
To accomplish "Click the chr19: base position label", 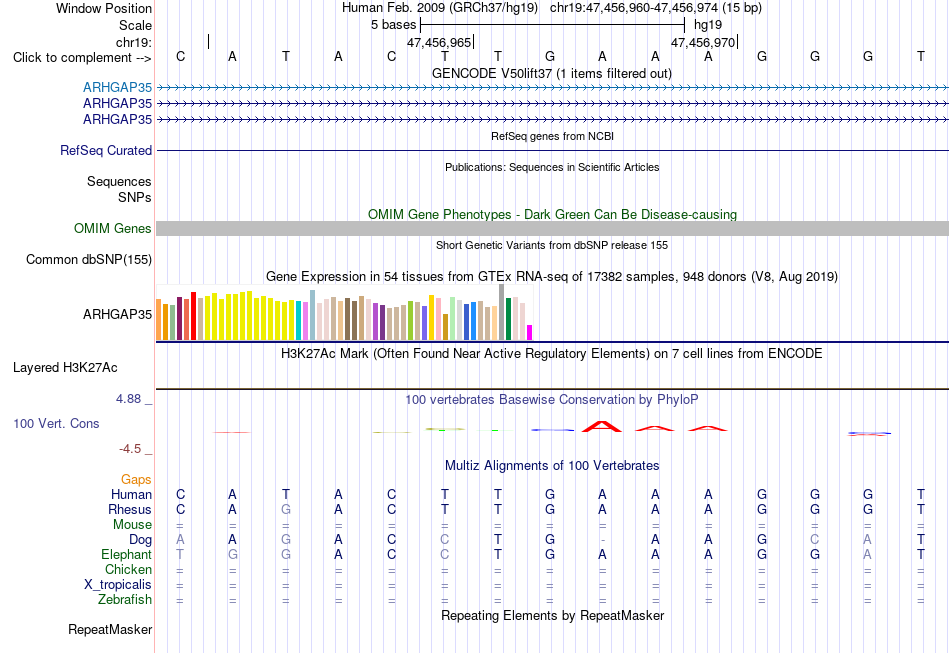I will pyautogui.click(x=134, y=42).
